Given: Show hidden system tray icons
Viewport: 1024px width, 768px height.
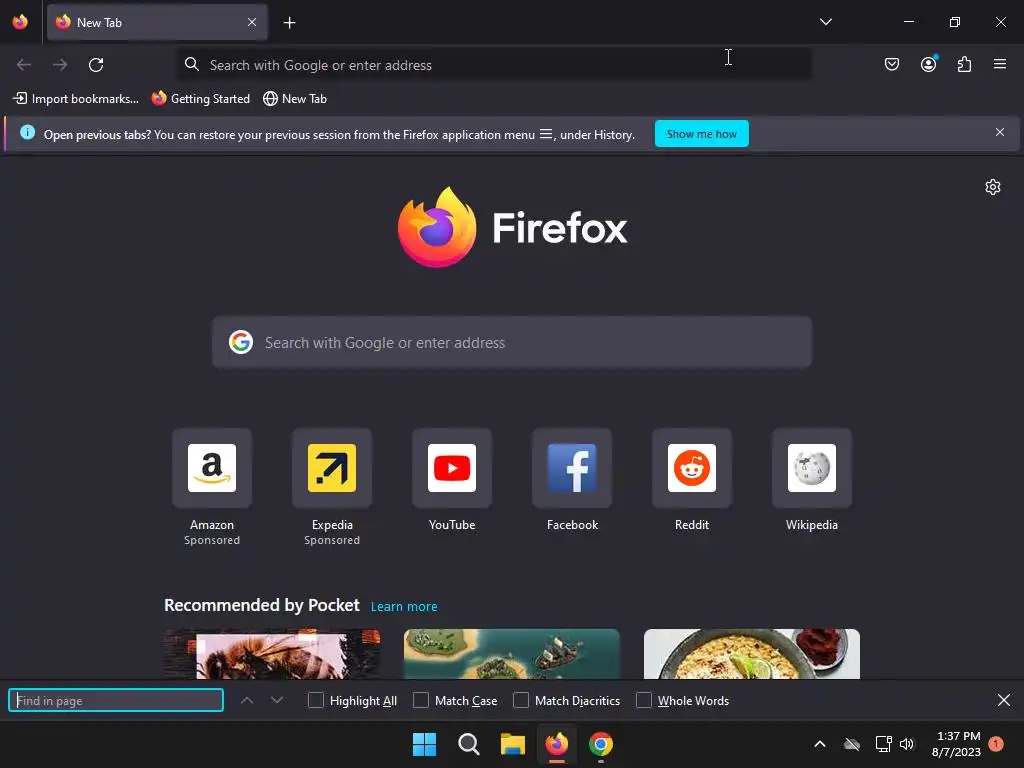Looking at the screenshot, I should 820,744.
